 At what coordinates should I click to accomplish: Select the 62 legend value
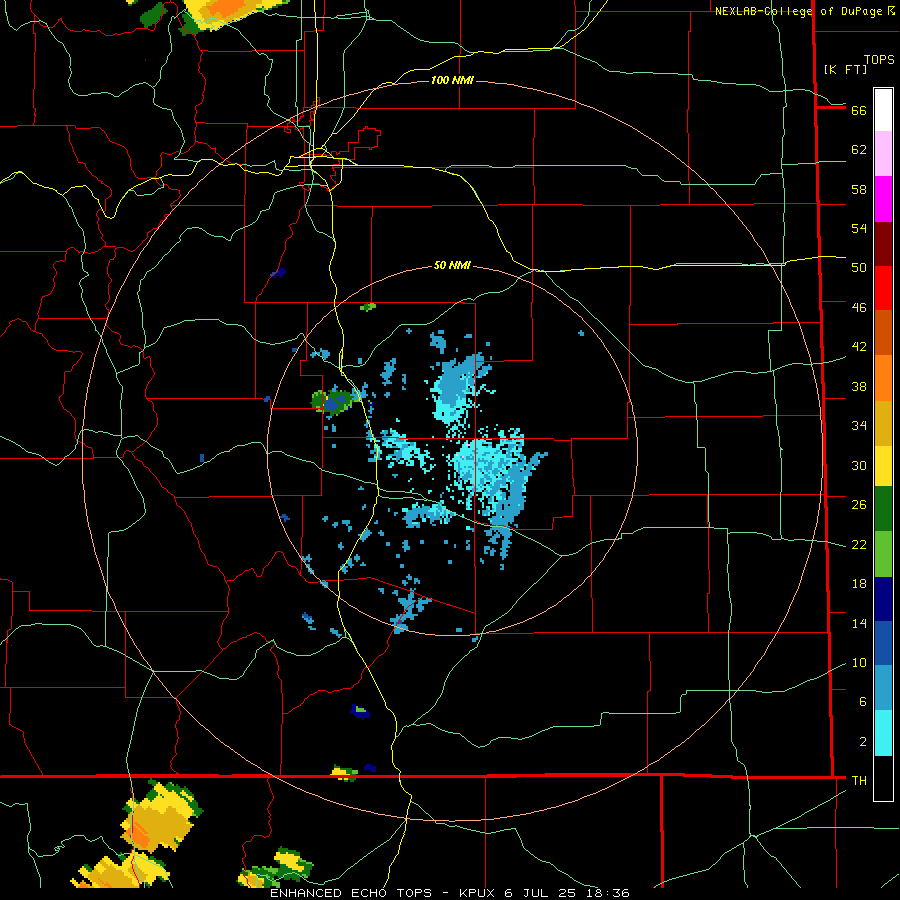(859, 150)
